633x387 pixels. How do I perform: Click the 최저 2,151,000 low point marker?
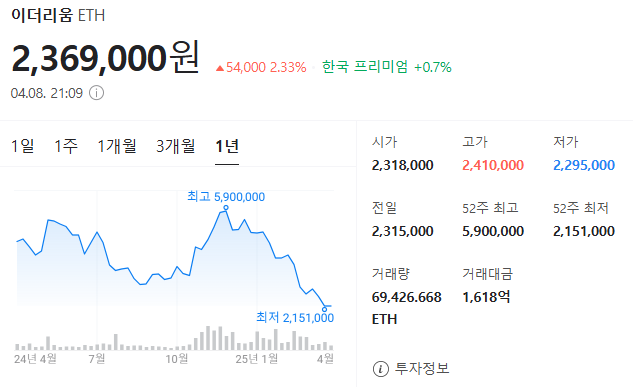[324, 309]
